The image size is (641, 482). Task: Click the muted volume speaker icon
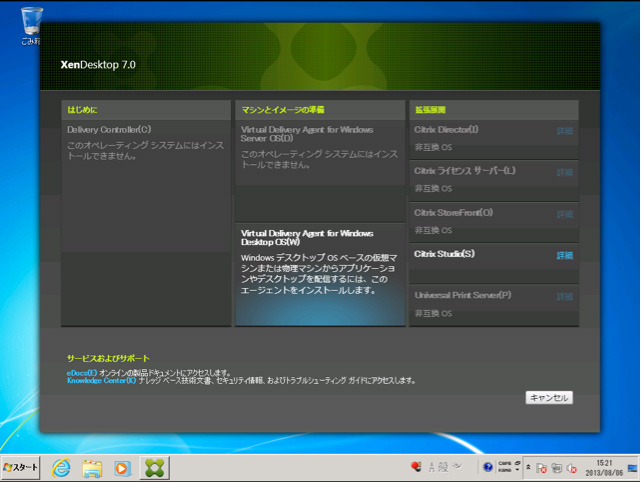point(572,468)
